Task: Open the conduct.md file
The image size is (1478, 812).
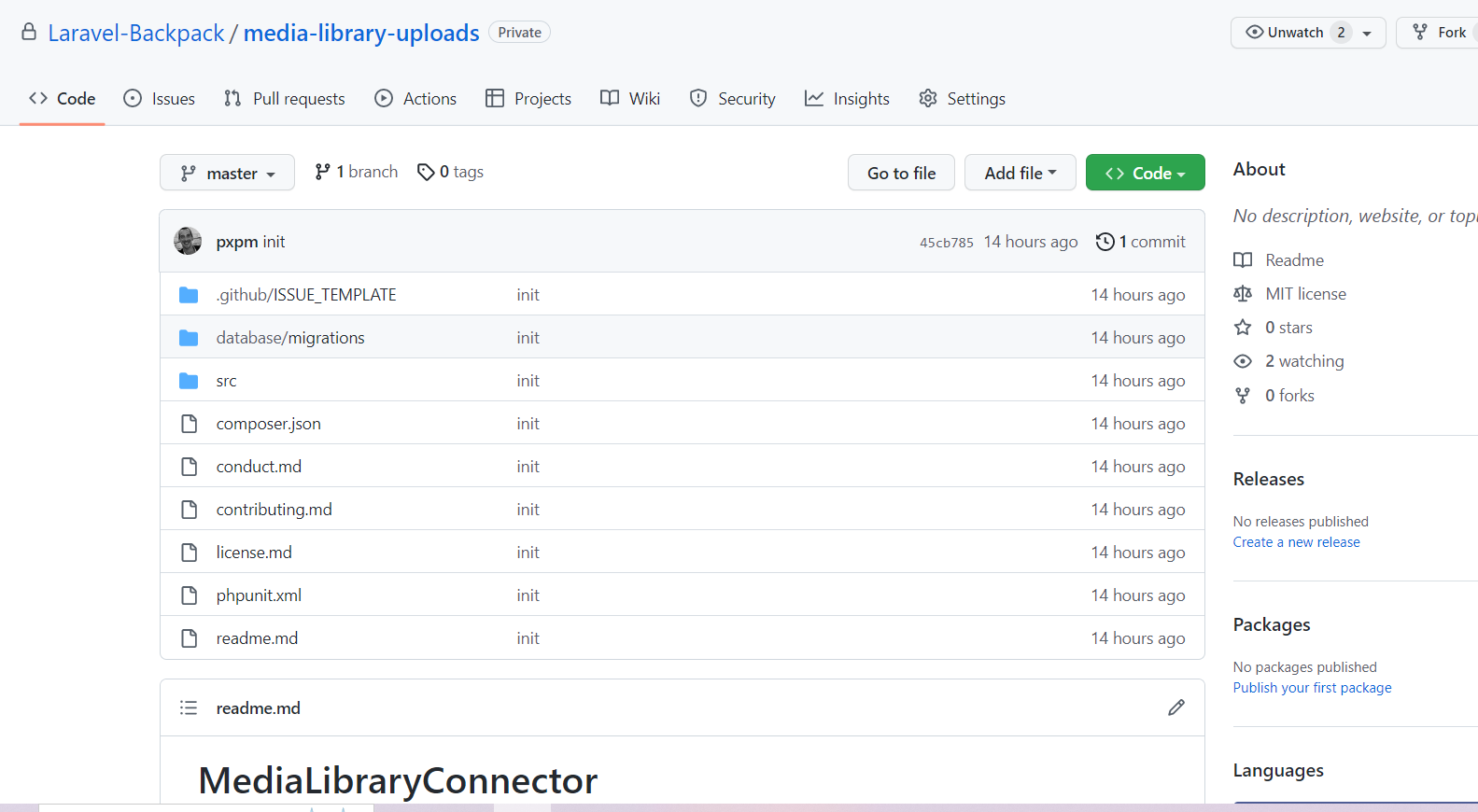Action: click(x=259, y=467)
